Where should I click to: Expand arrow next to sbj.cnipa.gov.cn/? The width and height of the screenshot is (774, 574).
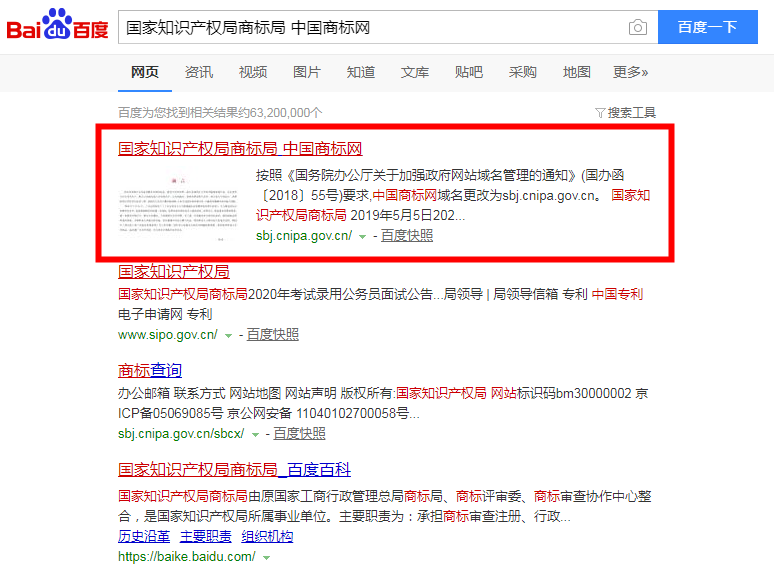click(362, 237)
